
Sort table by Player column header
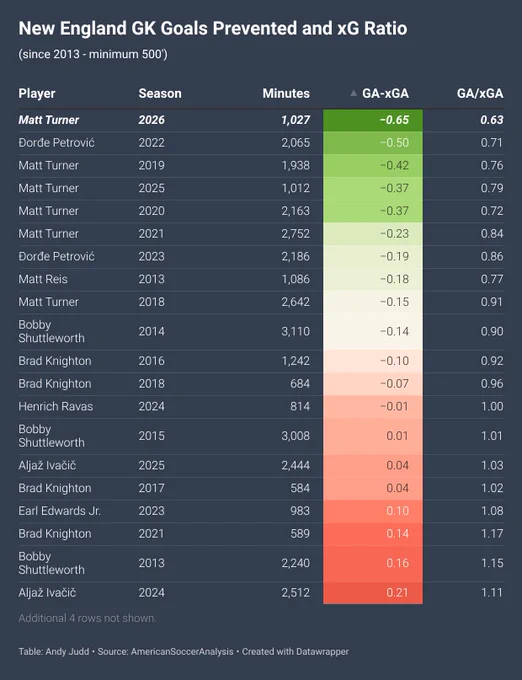[x=37, y=93]
